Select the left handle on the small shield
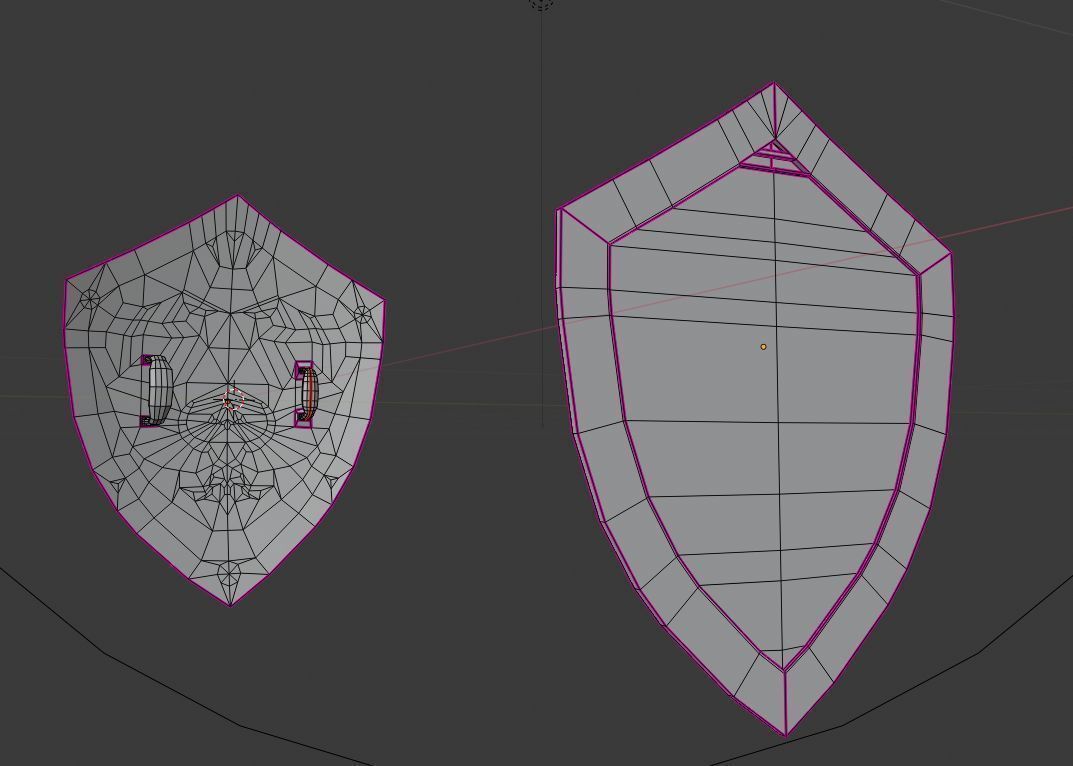The image size is (1073, 766). pyautogui.click(x=157, y=391)
